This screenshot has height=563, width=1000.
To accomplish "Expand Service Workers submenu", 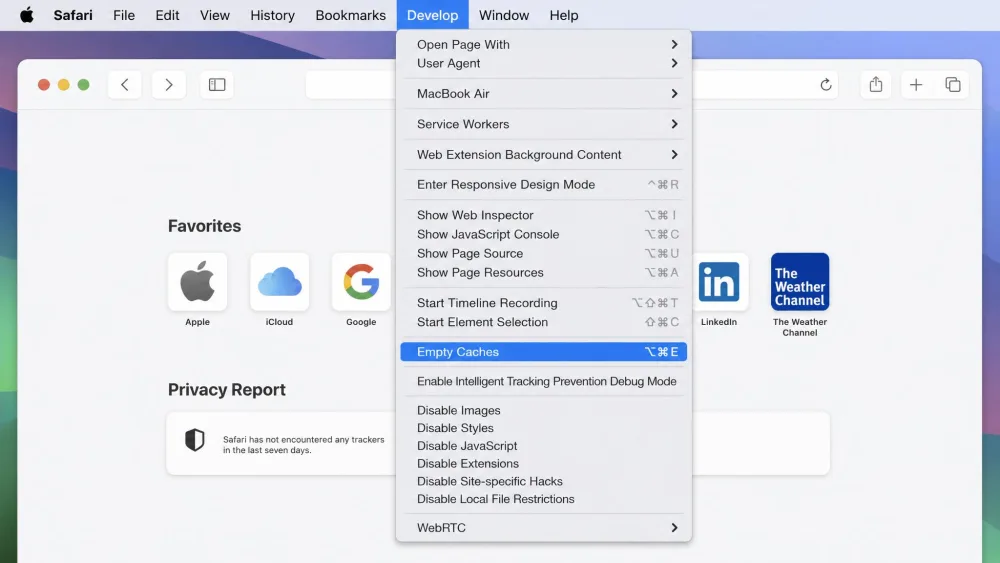I will (x=543, y=124).
